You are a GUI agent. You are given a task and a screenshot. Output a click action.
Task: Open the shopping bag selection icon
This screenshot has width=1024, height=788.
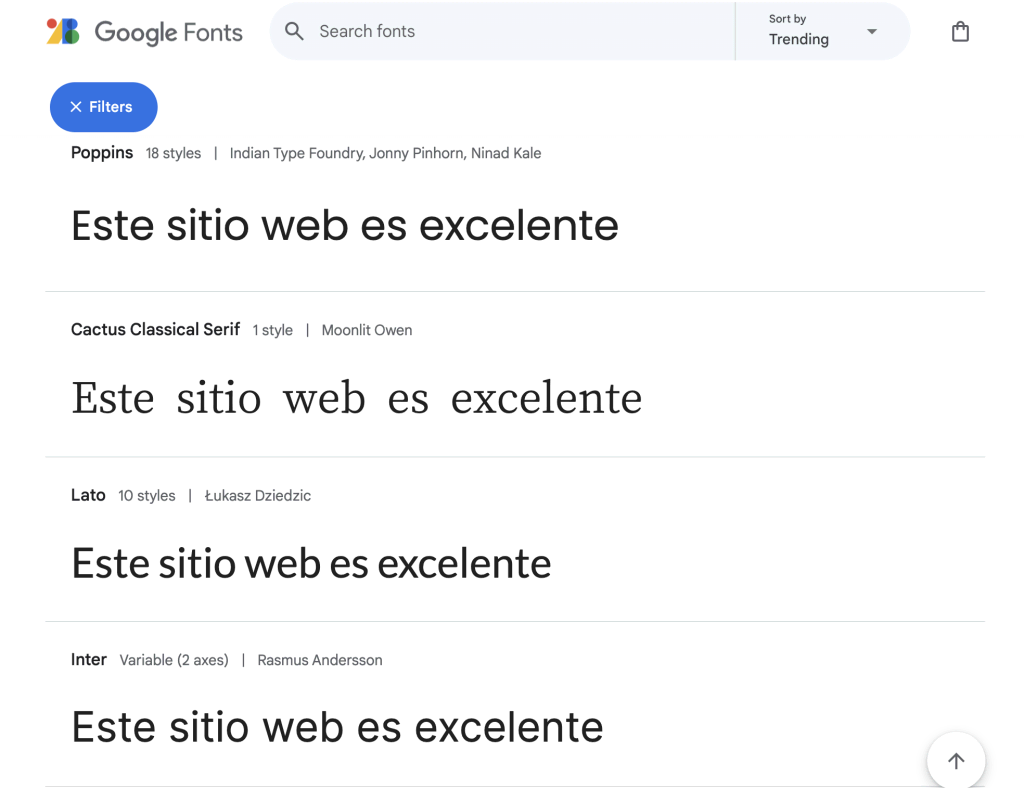point(960,32)
